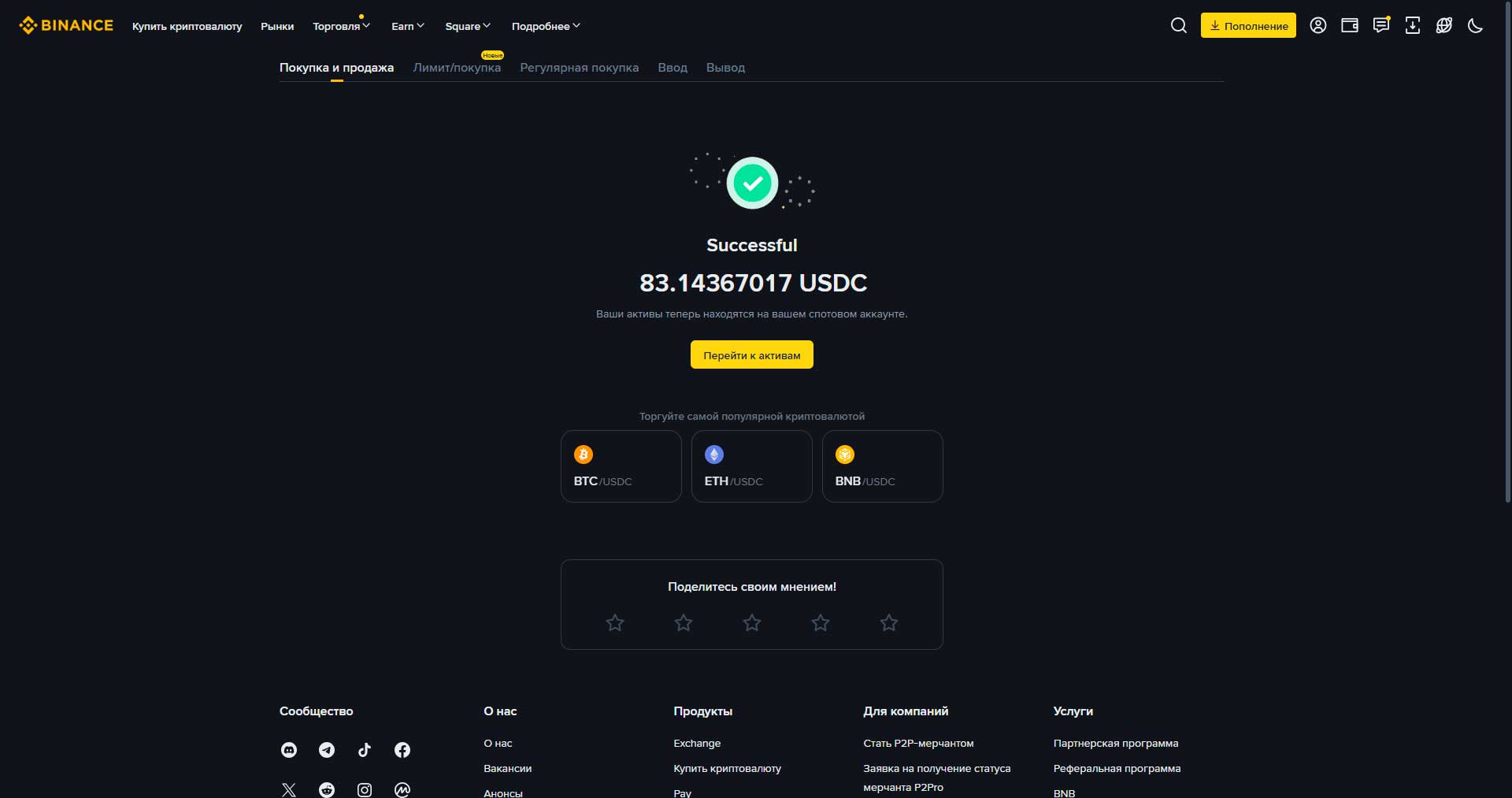Expand the Earn dropdown menu
The height and width of the screenshot is (798, 1512).
[408, 26]
